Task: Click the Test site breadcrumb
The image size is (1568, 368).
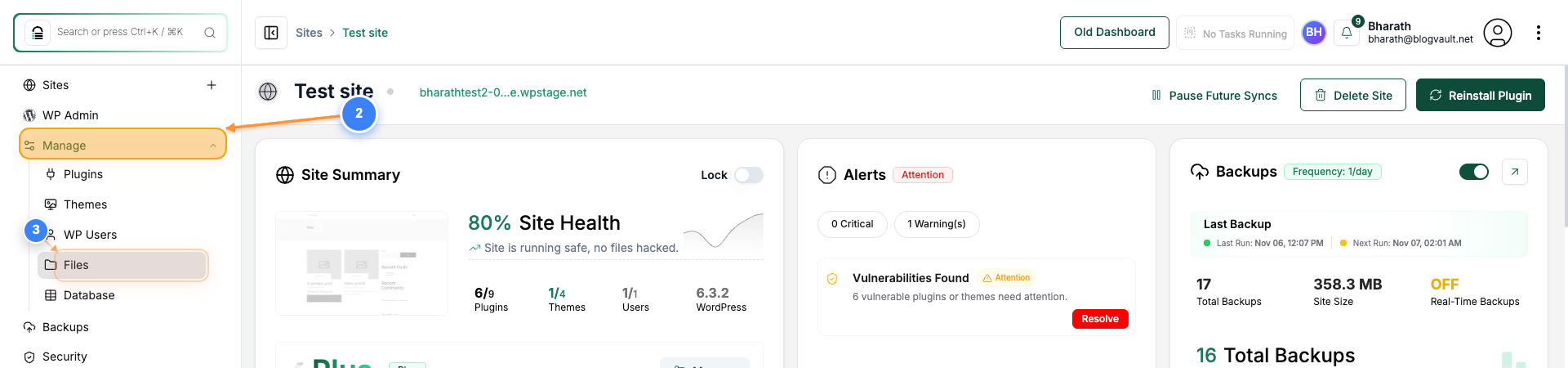Action: coord(365,33)
